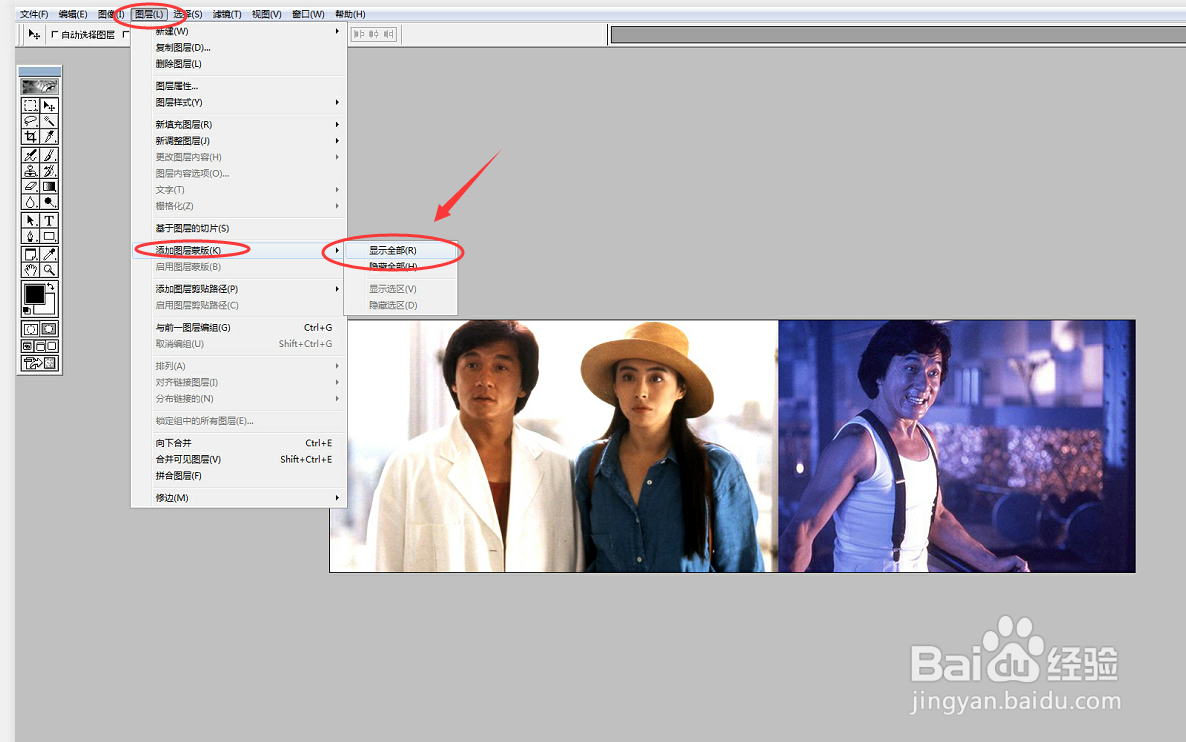Toggle 自动选择图层 checkbox

54,34
